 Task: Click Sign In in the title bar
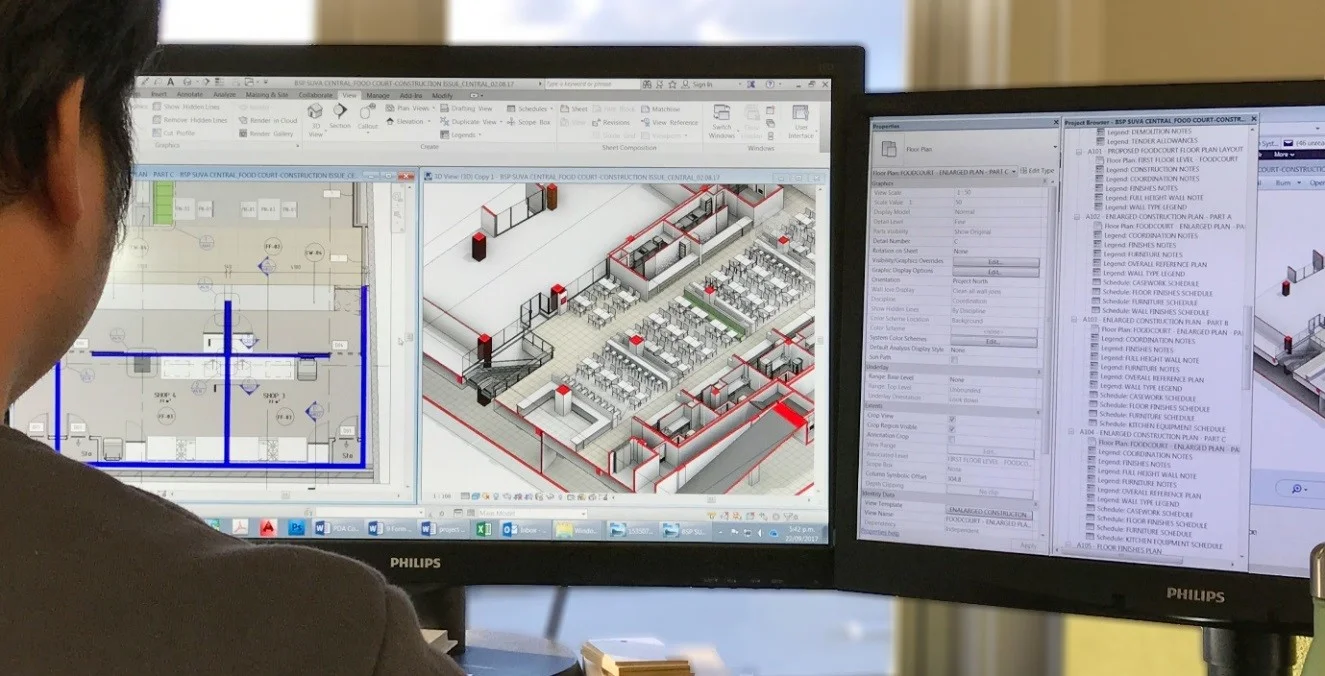click(x=702, y=85)
